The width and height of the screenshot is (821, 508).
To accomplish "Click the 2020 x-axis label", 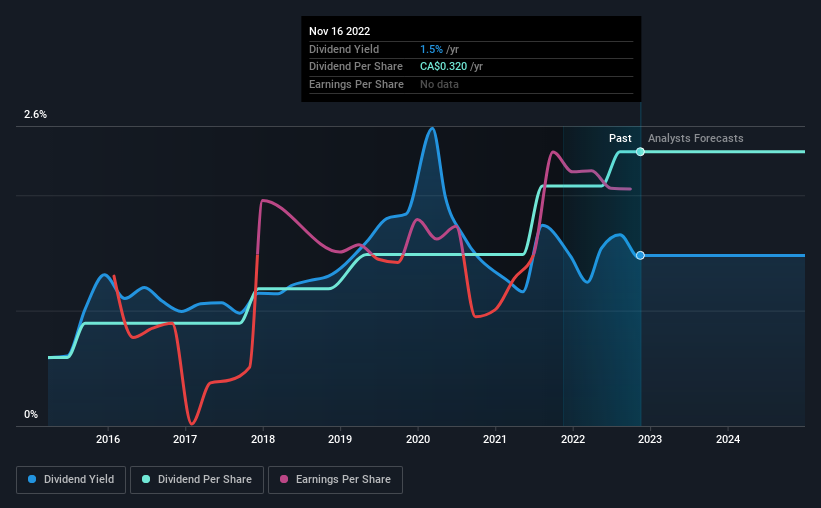I will pyautogui.click(x=418, y=439).
